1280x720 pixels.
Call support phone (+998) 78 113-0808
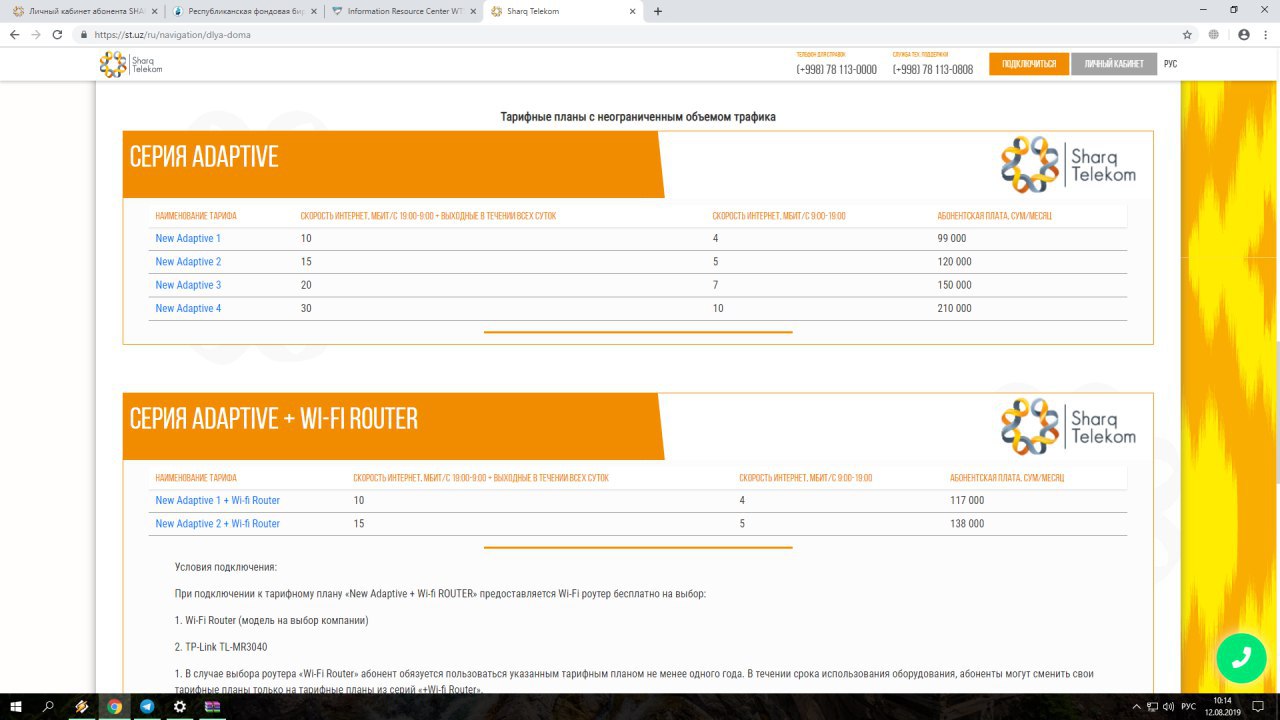(x=933, y=69)
